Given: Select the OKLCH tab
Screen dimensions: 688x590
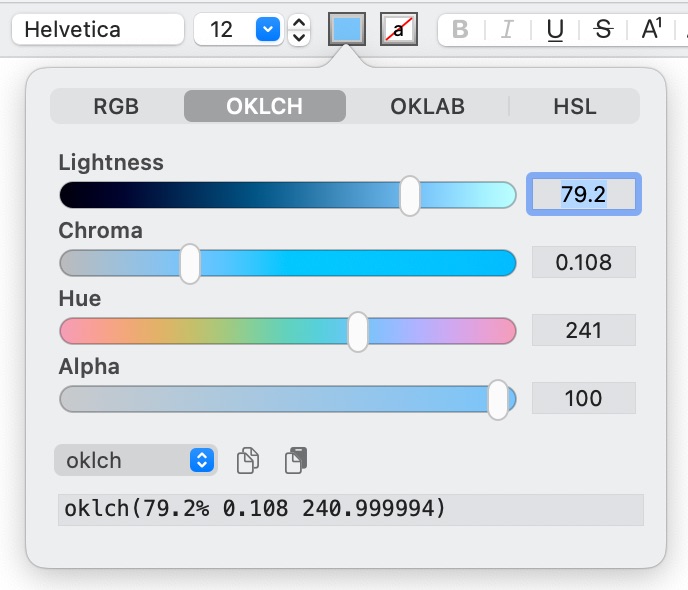Looking at the screenshot, I should [x=265, y=106].
